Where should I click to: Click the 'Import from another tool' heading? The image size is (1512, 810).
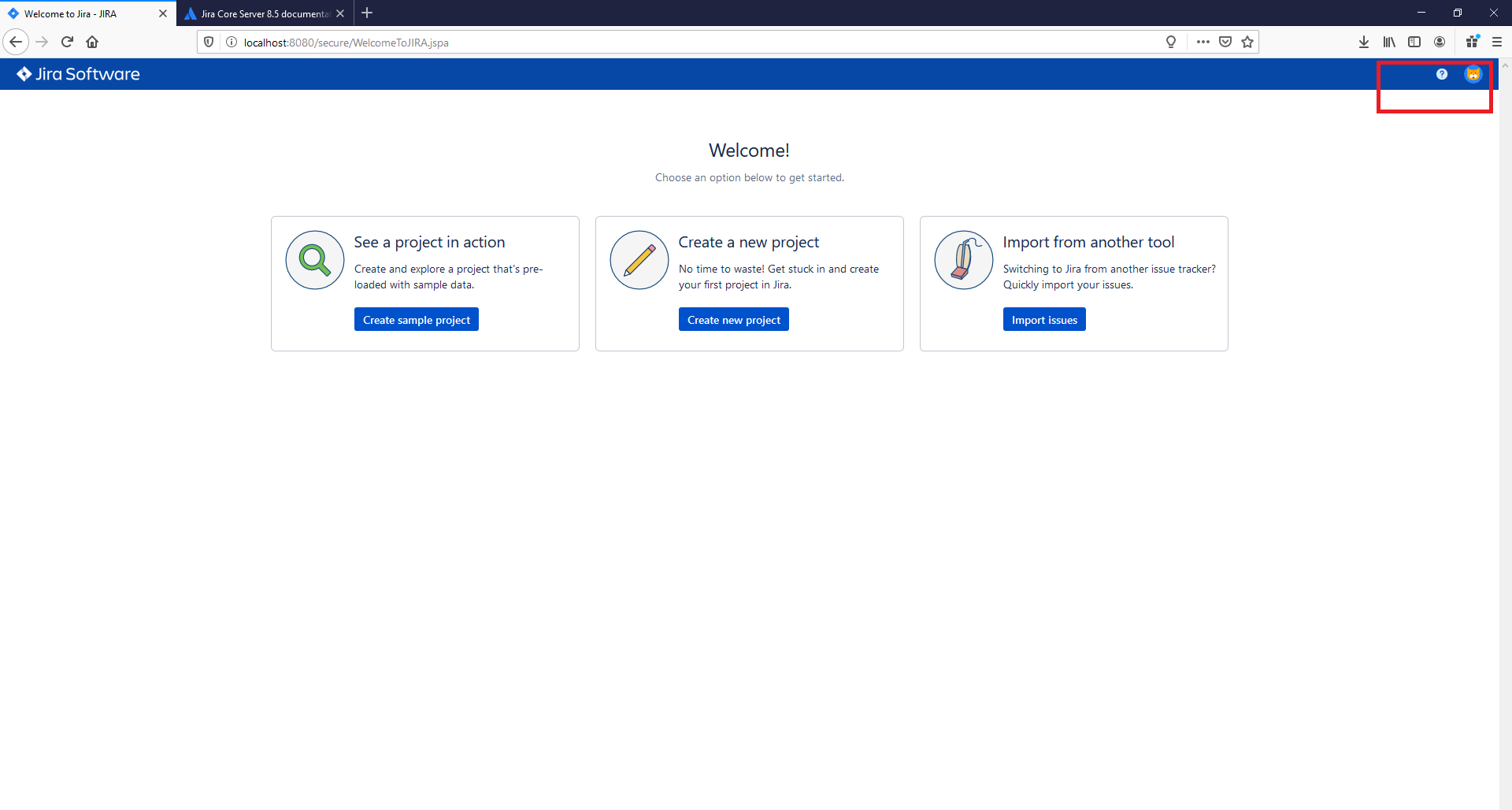(x=1088, y=242)
